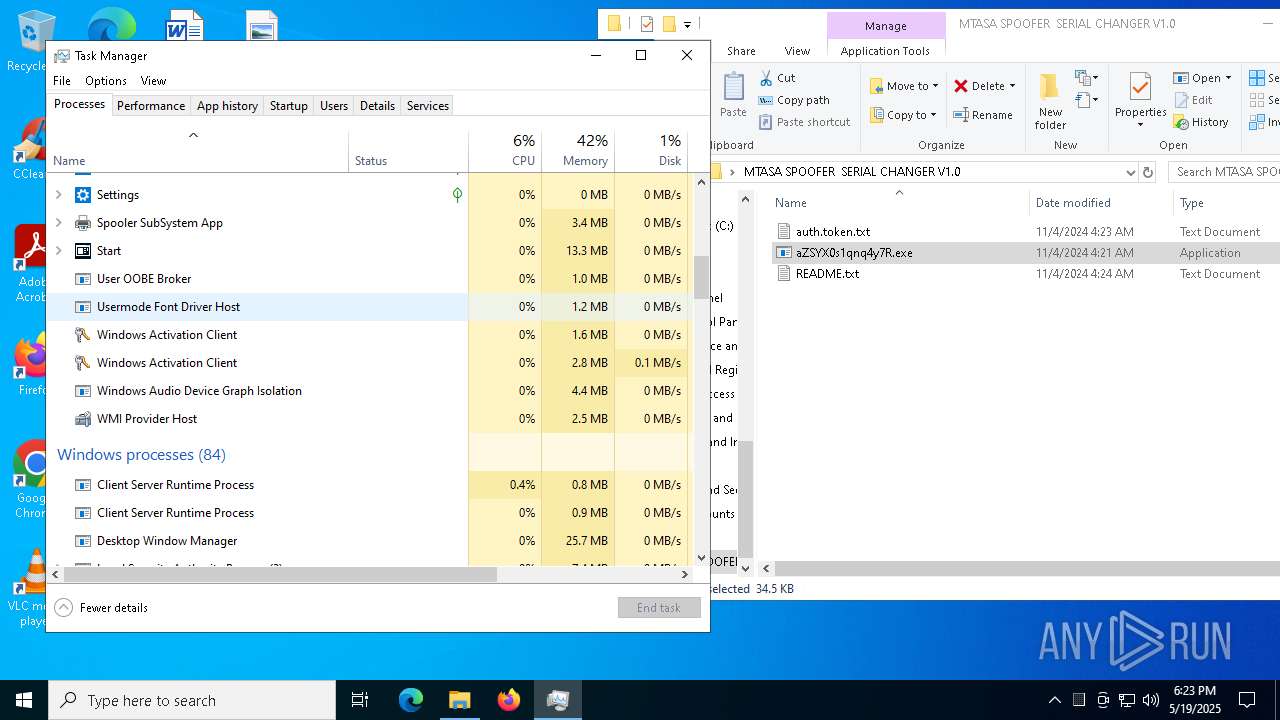The width and height of the screenshot is (1280, 720).
Task: Select the first Windows Activation Client row
Action: click(x=369, y=335)
